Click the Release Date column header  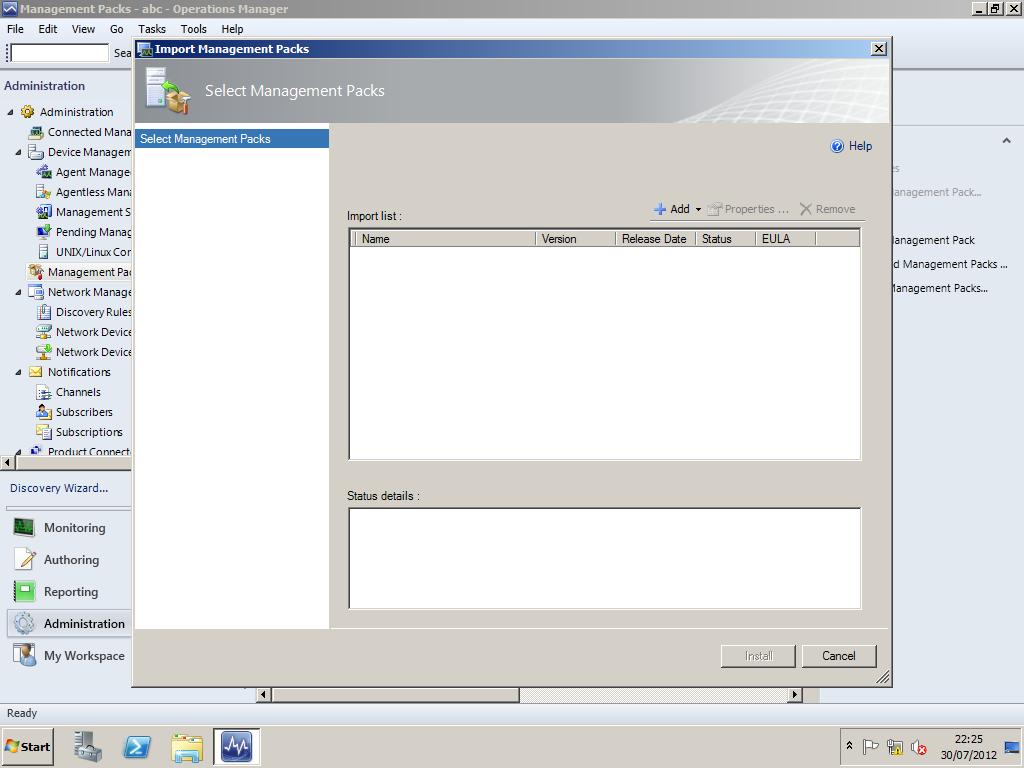[656, 239]
